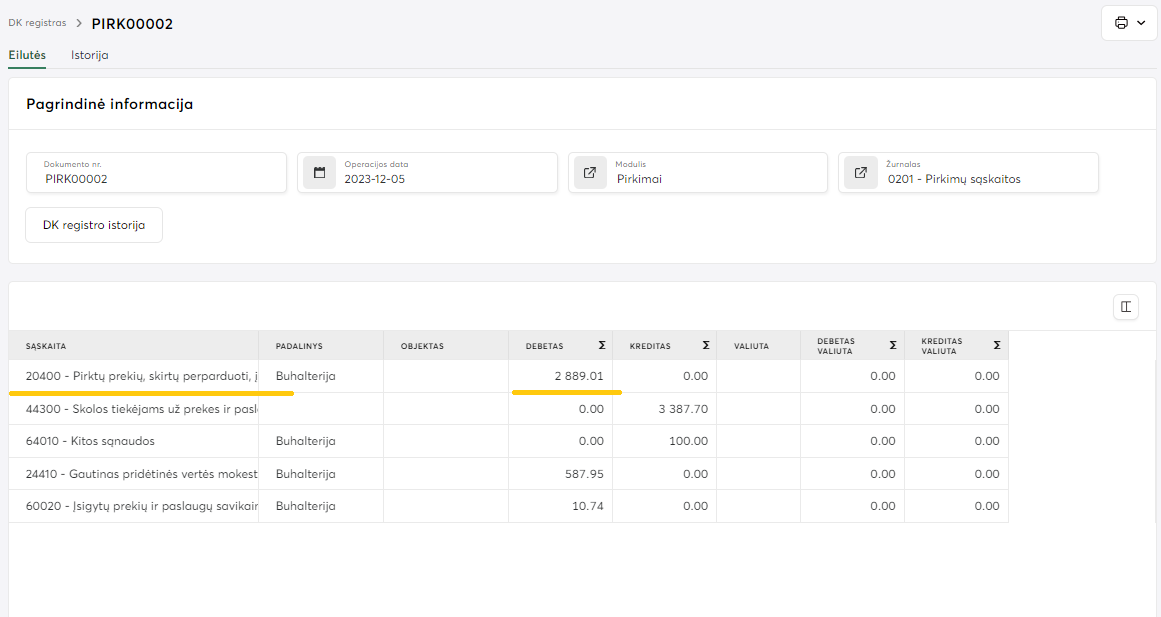Select the 44300 Skolos tiekėjams row

coord(141,409)
